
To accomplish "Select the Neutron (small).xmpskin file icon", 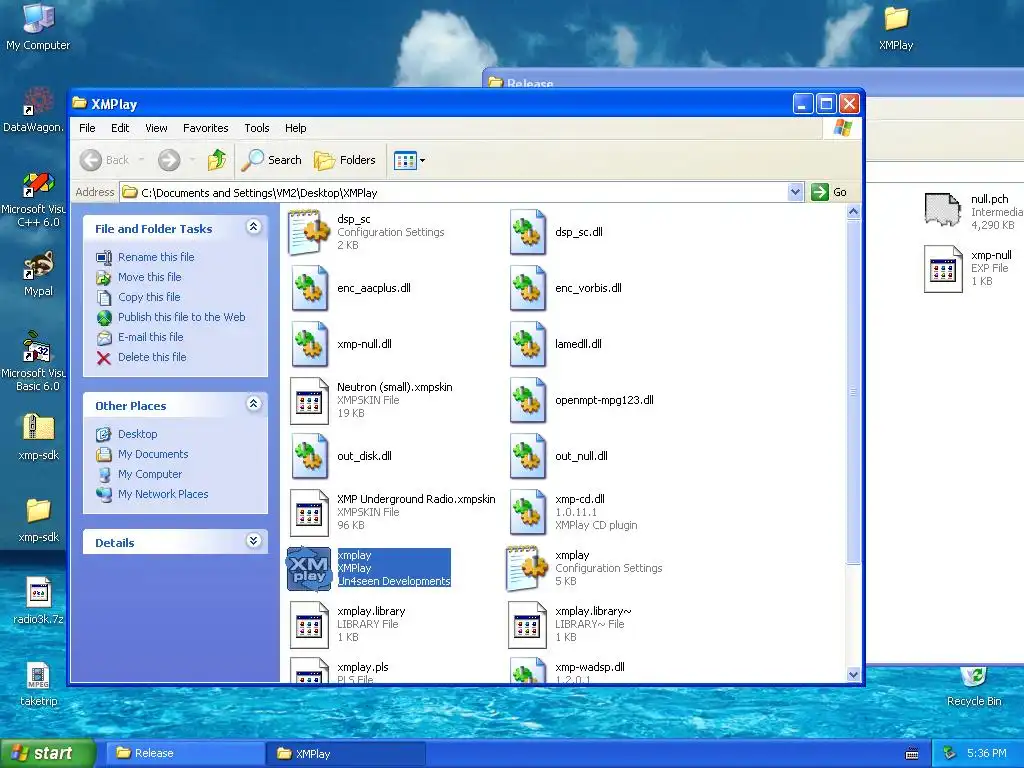I will click(x=310, y=400).
